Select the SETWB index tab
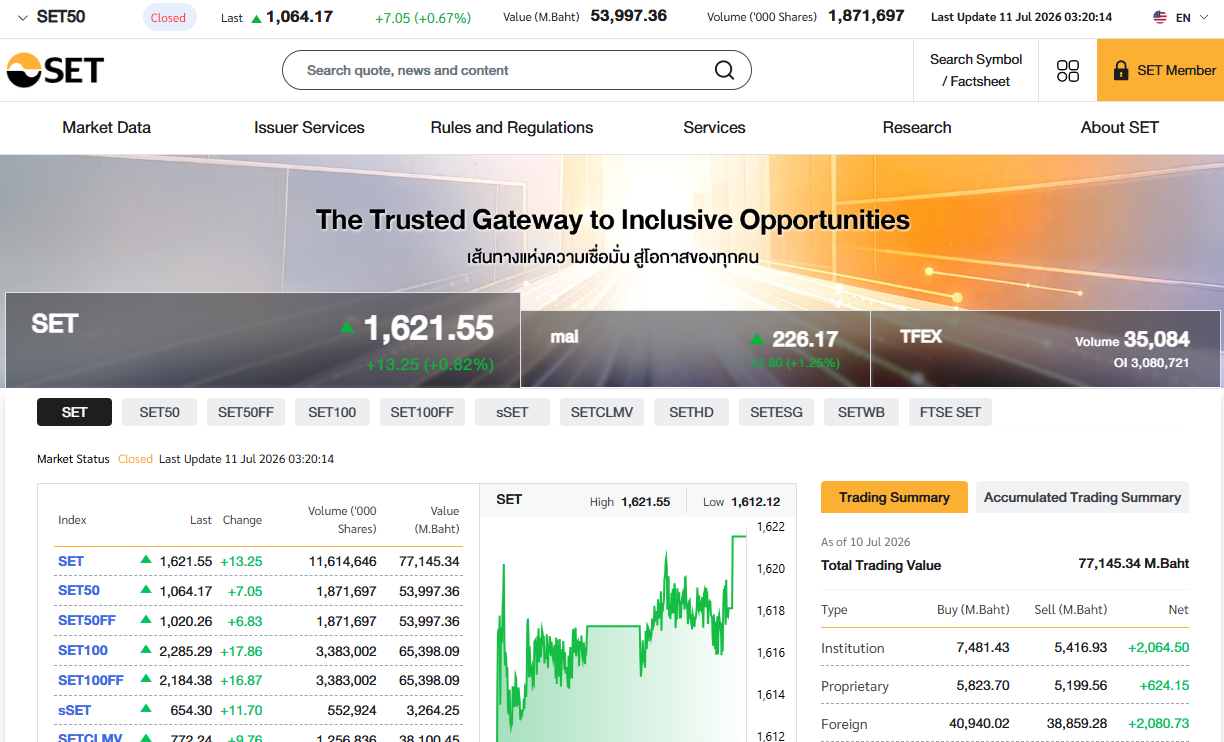 click(861, 412)
